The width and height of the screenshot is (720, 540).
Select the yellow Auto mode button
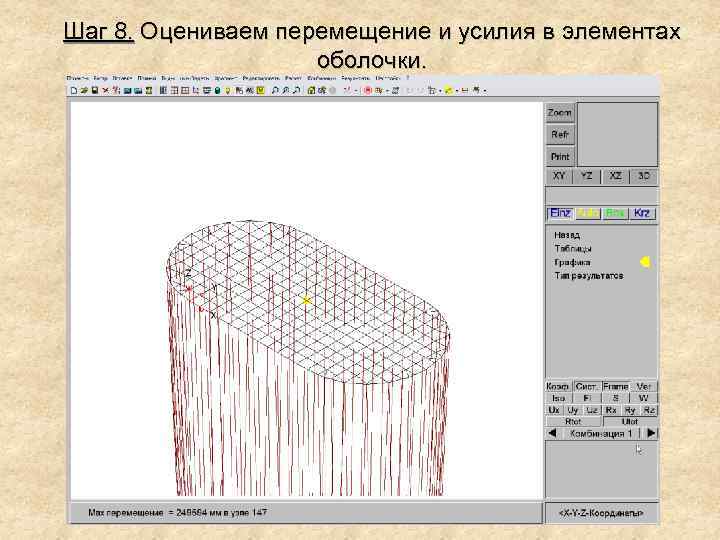588,214
